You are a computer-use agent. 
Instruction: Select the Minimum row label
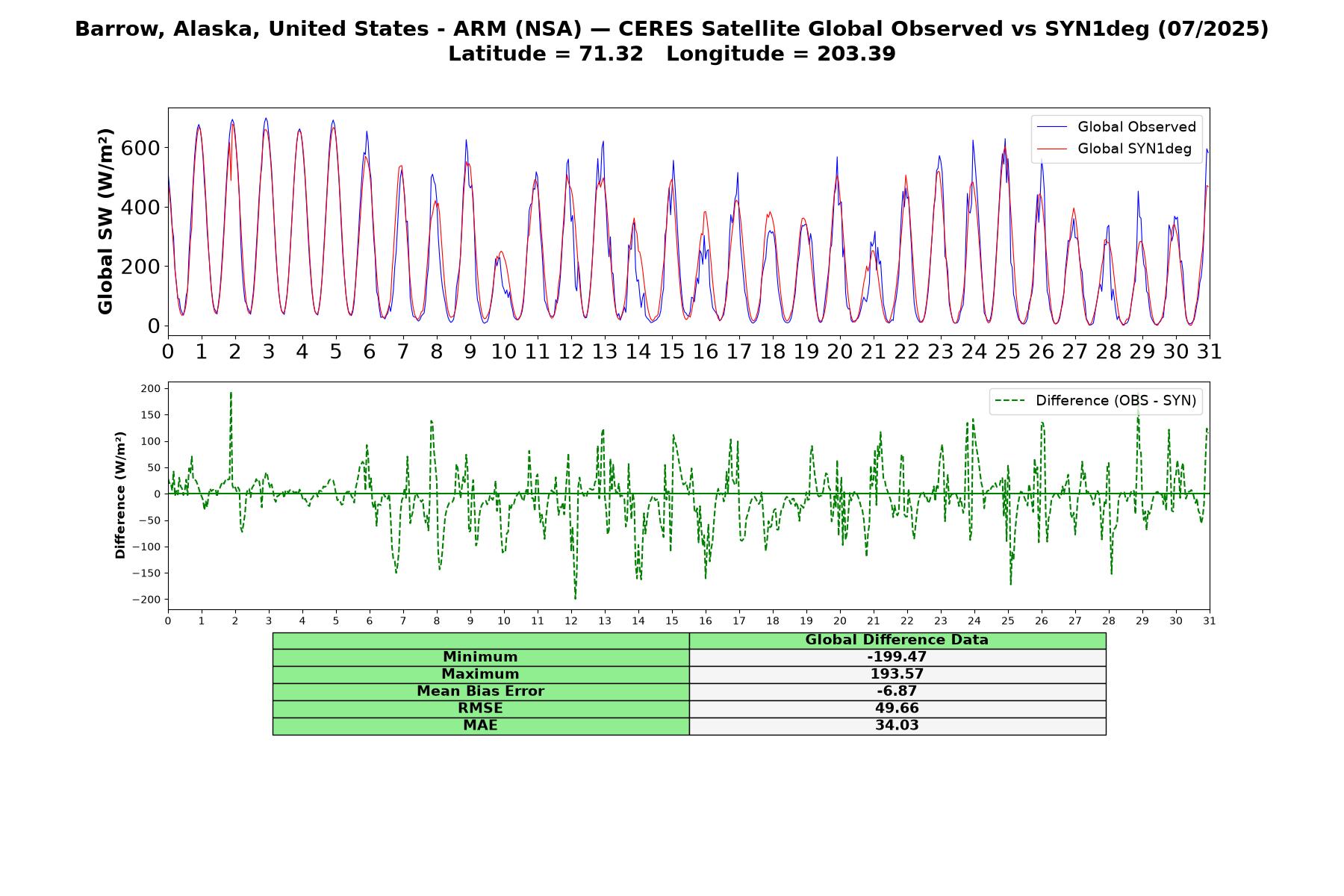pos(480,657)
